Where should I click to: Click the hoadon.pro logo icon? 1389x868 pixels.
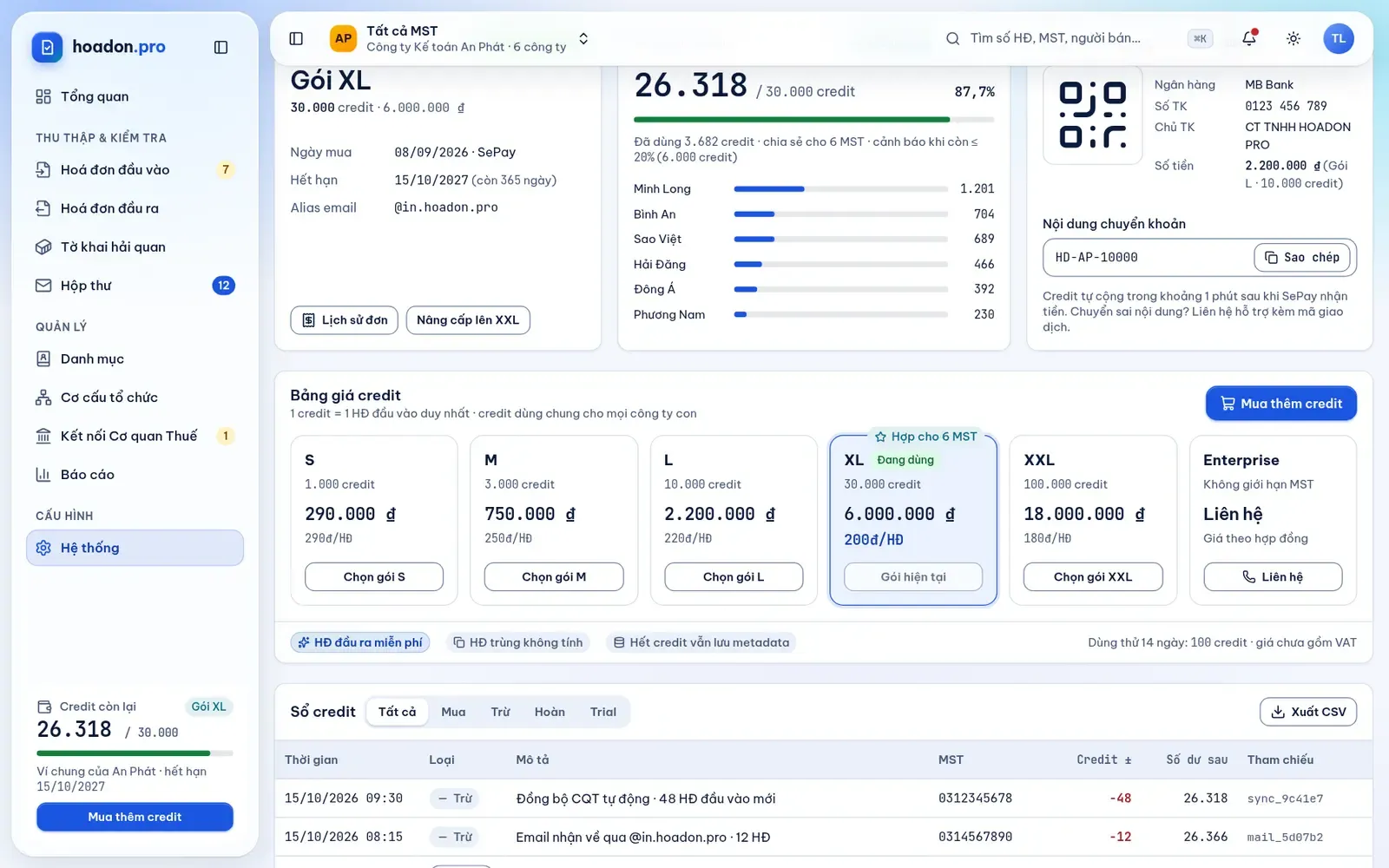tap(47, 47)
